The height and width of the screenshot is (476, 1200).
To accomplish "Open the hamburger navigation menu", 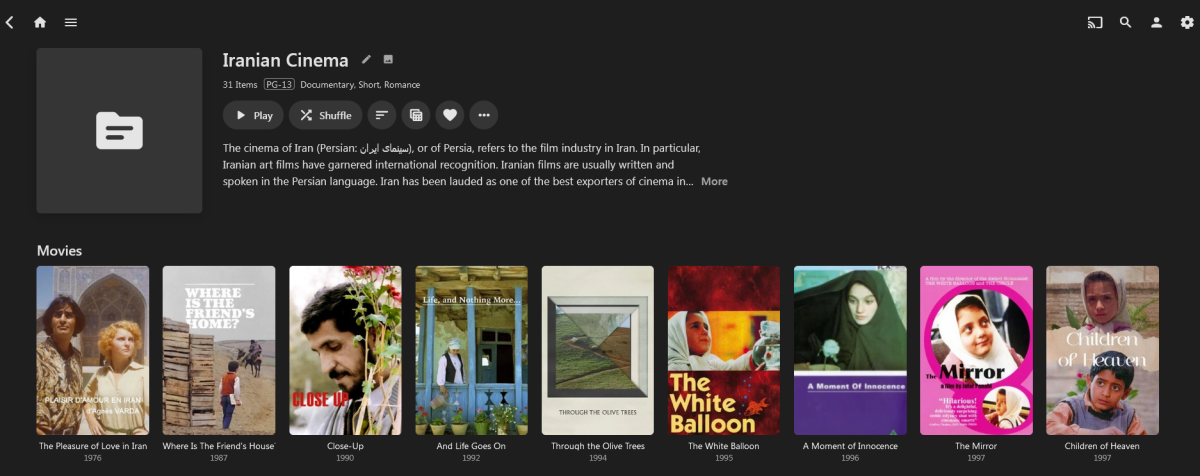I will pyautogui.click(x=71, y=22).
